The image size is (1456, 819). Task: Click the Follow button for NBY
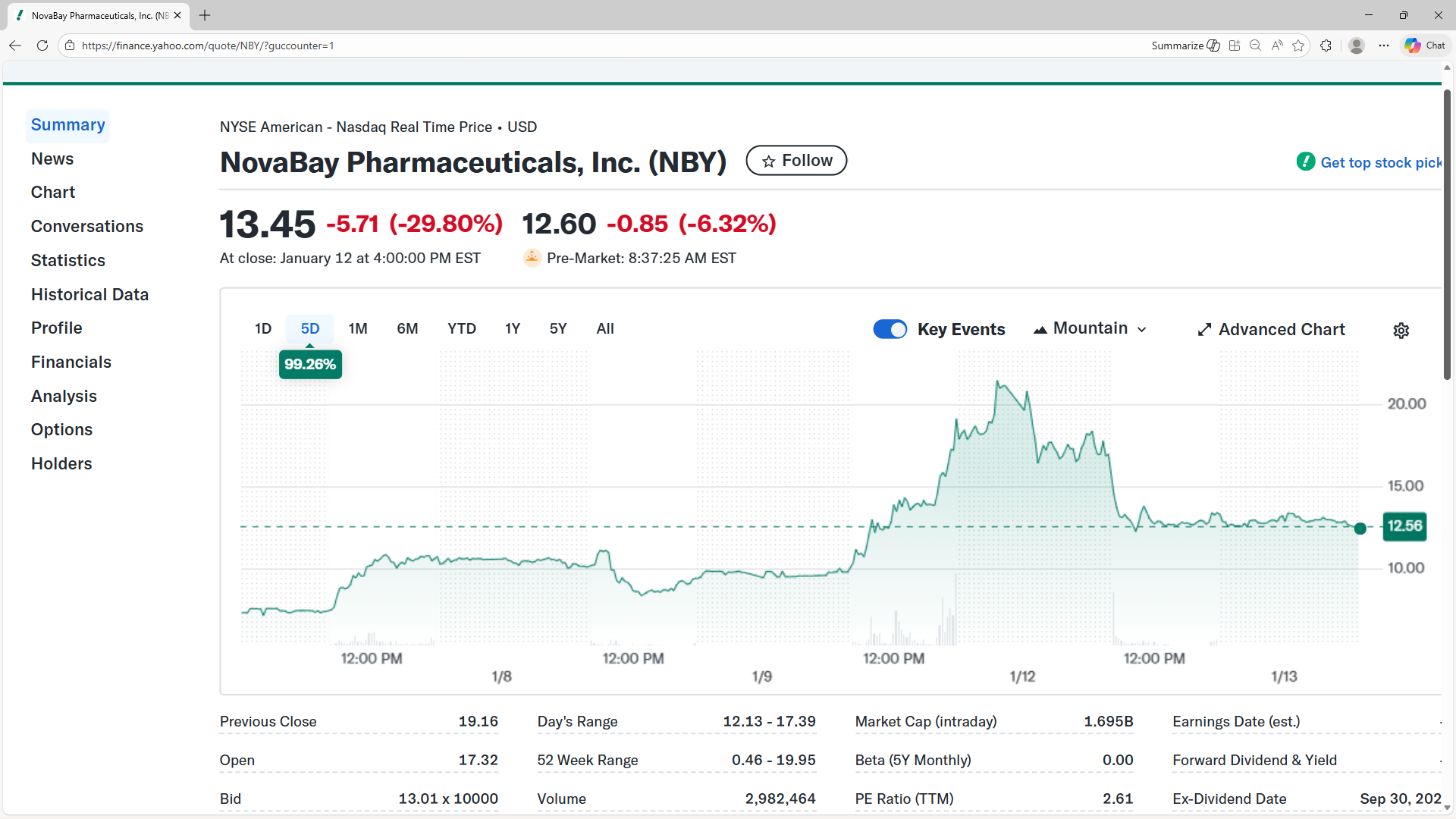[x=795, y=160]
